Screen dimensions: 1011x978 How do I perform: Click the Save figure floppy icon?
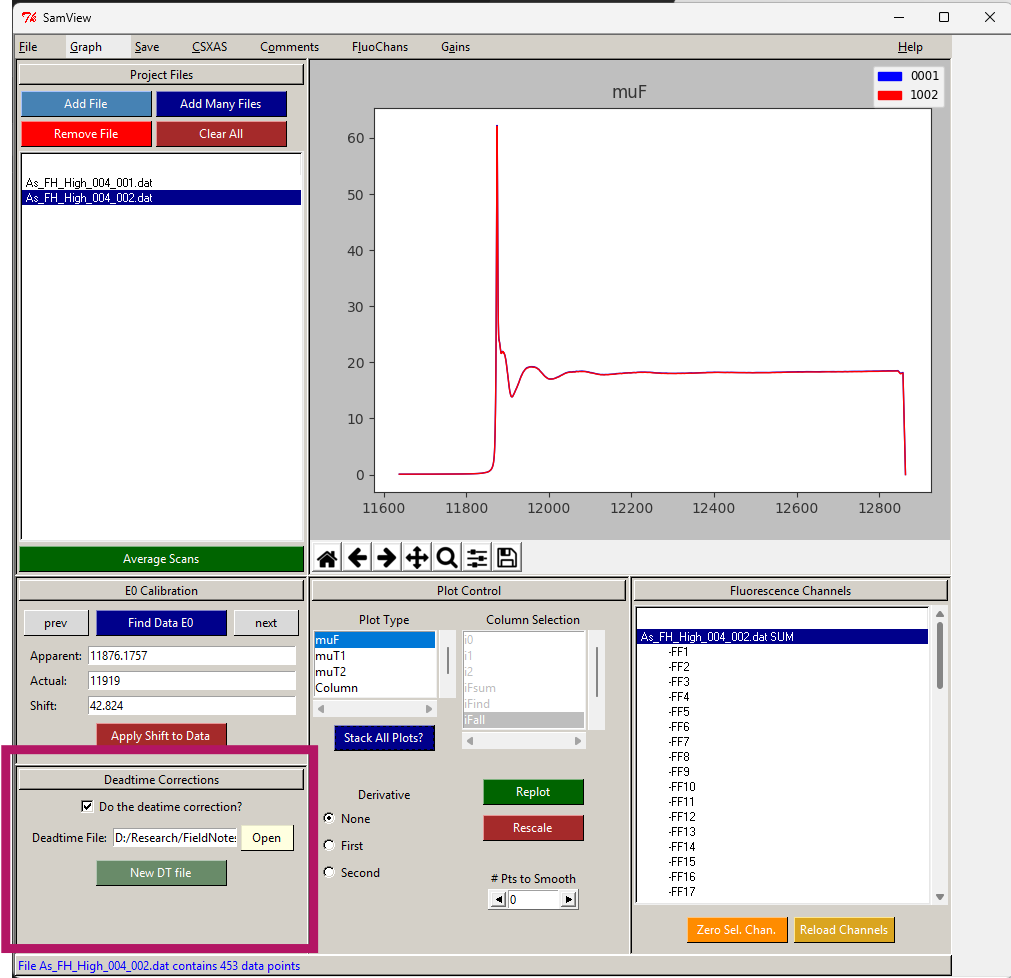click(x=506, y=558)
